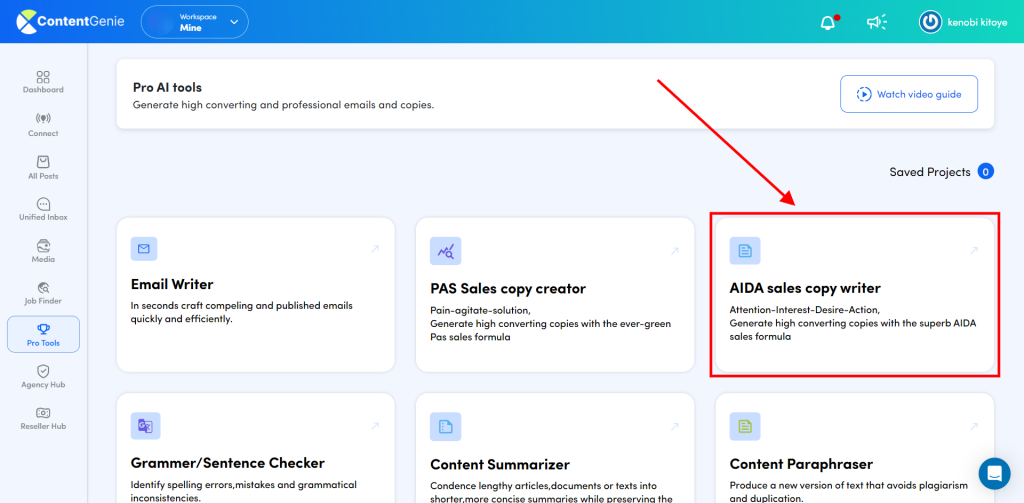This screenshot has width=1024, height=503.
Task: Open AIDA sales copy writer title
Action: (x=805, y=288)
